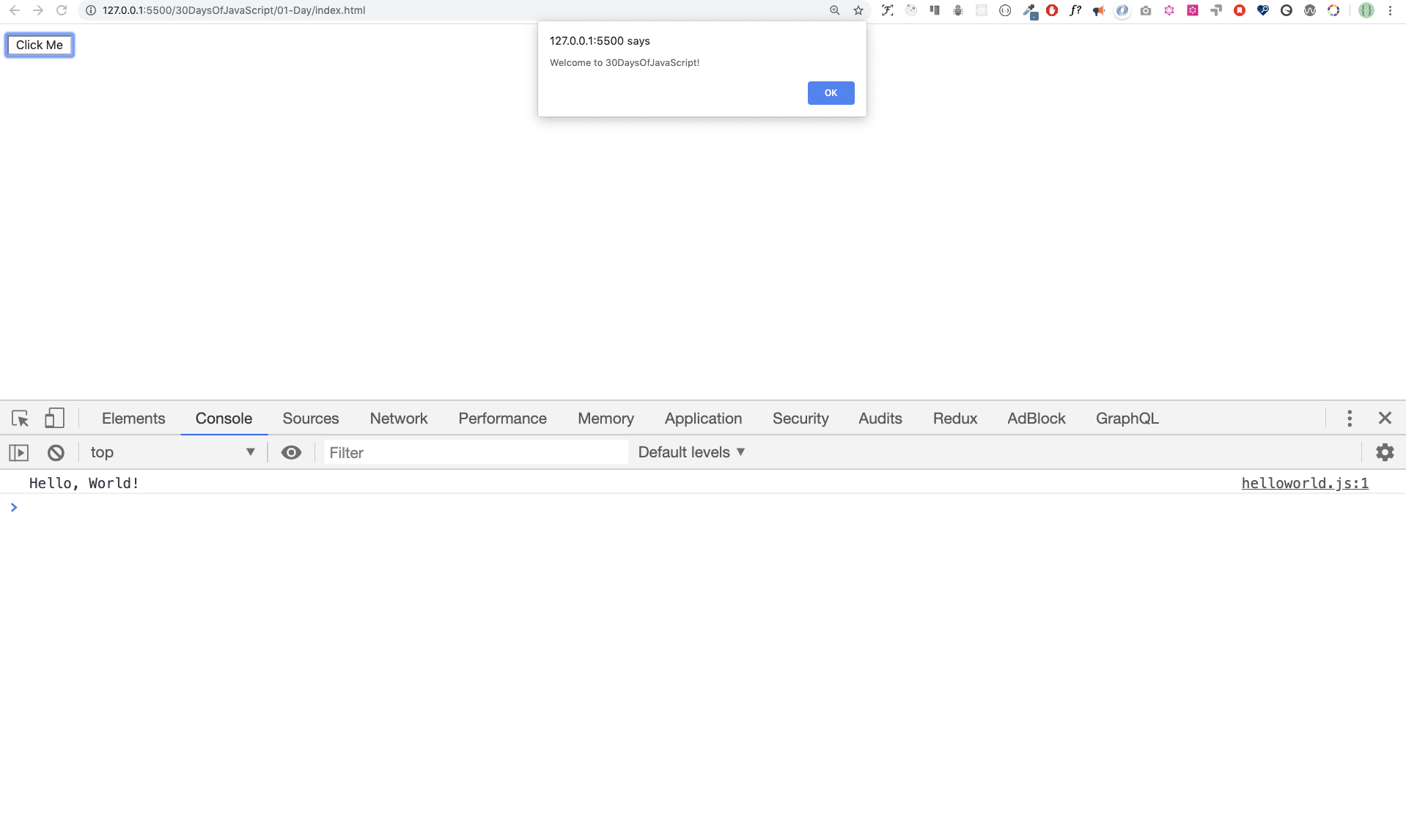Screen dimensions: 1406x840
Task: Open the DevTools three-dot customize menu
Action: click(x=1349, y=418)
